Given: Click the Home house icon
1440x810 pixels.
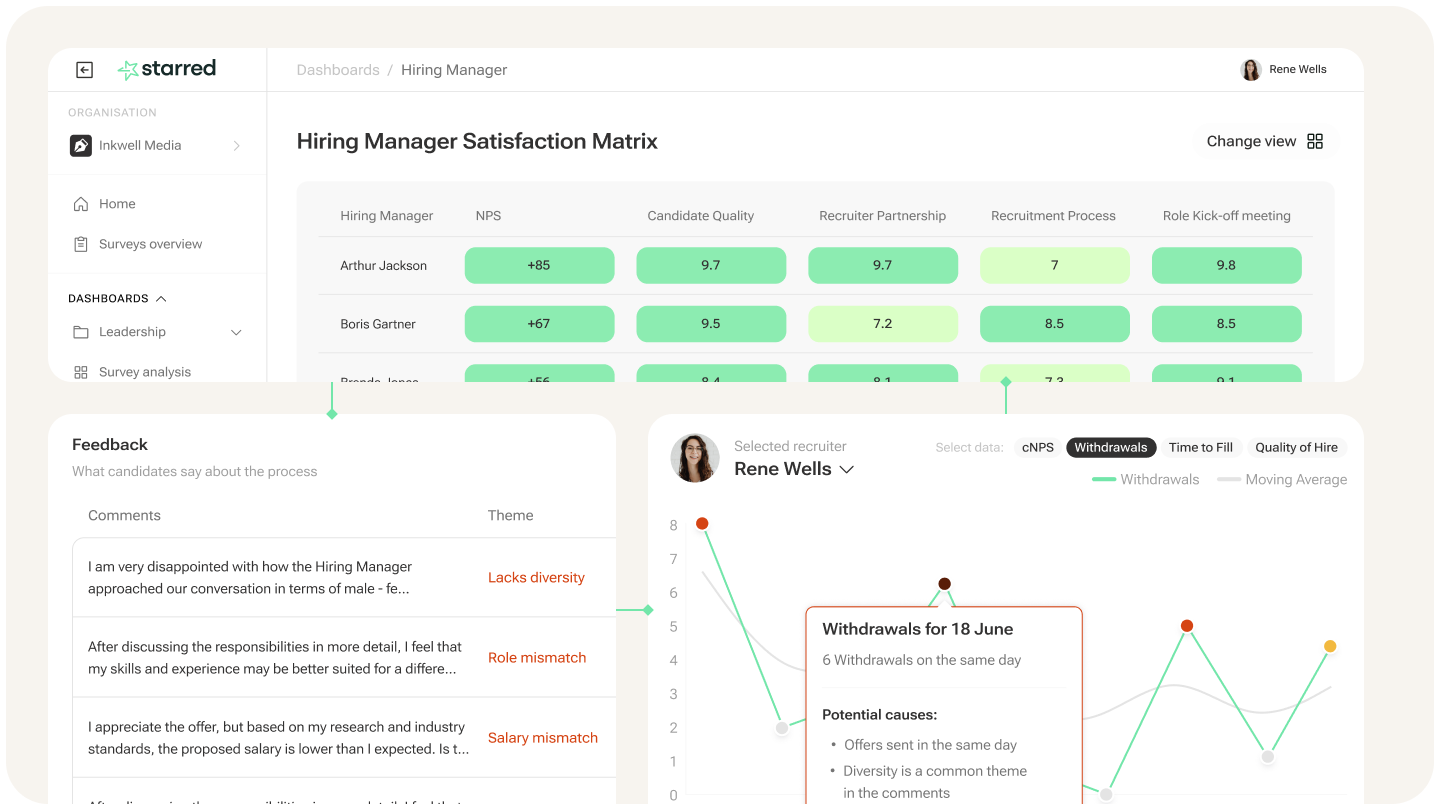Looking at the screenshot, I should tap(81, 204).
